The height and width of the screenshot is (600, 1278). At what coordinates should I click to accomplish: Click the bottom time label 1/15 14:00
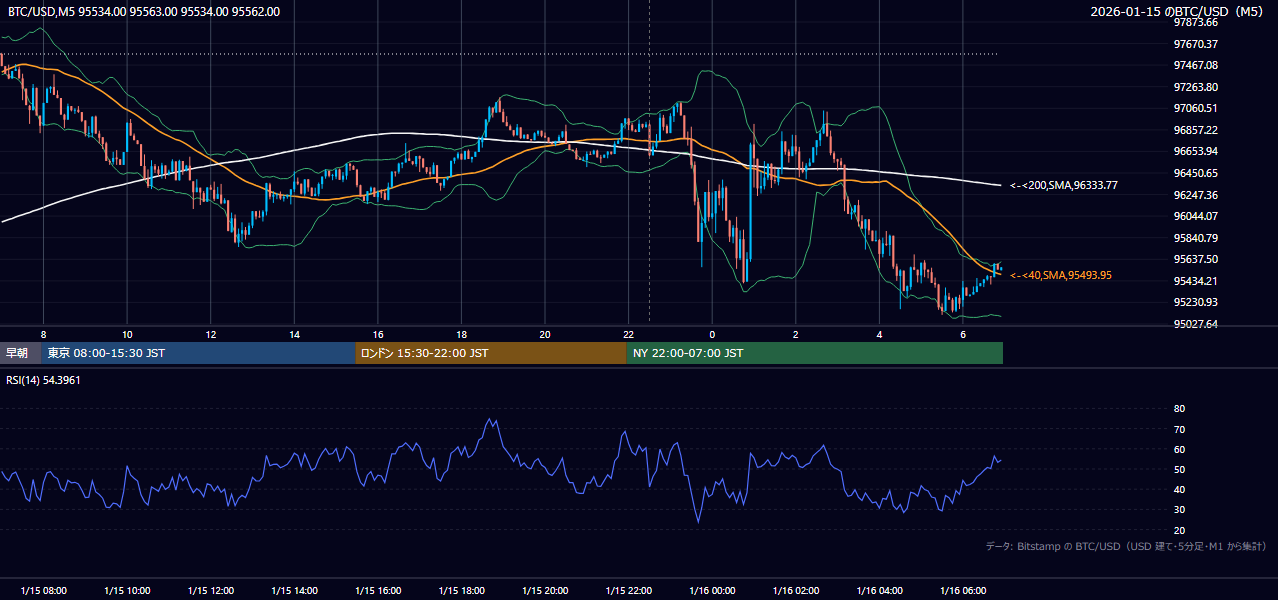coord(294,591)
